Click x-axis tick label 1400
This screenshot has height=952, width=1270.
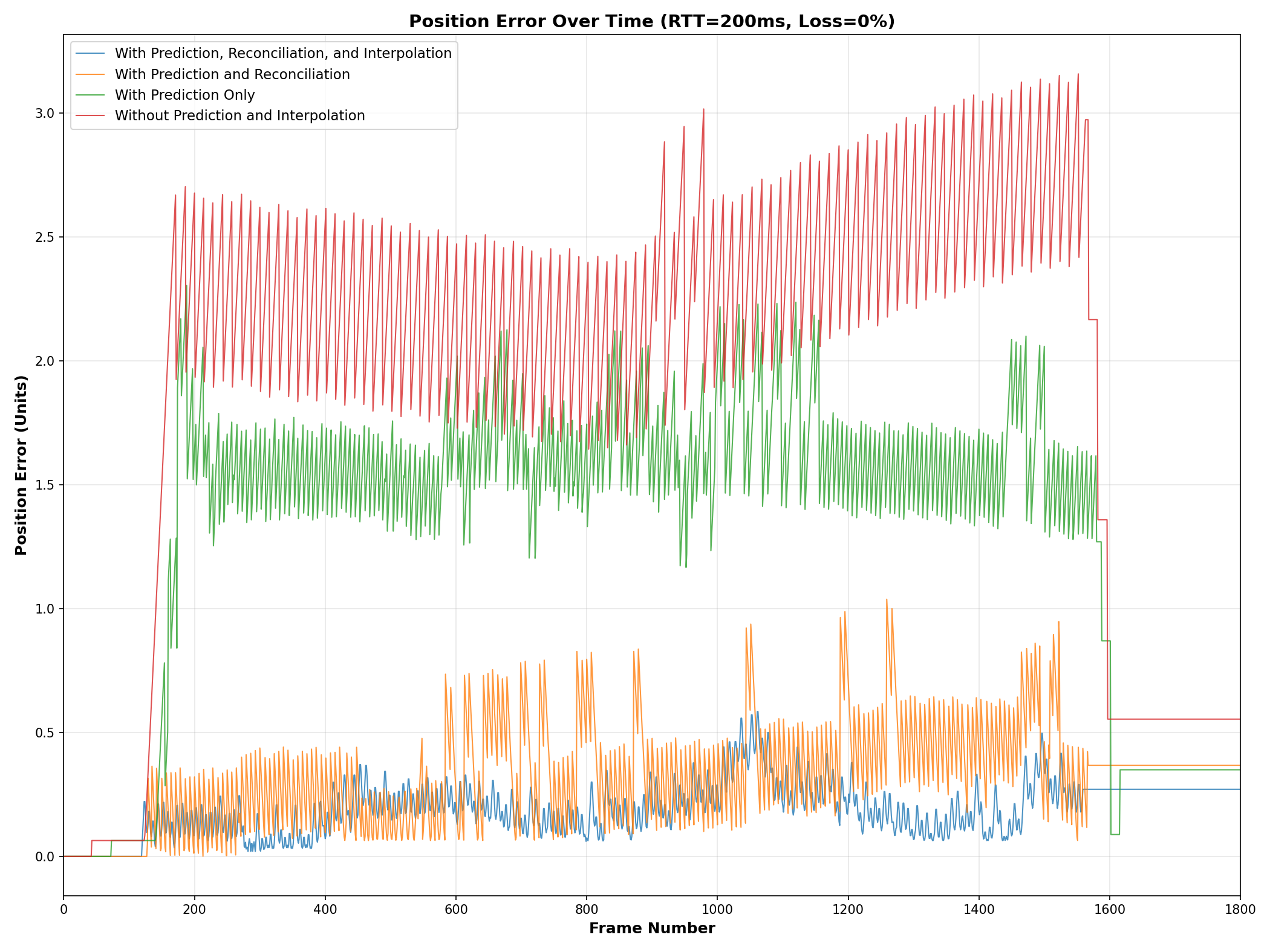979,908
